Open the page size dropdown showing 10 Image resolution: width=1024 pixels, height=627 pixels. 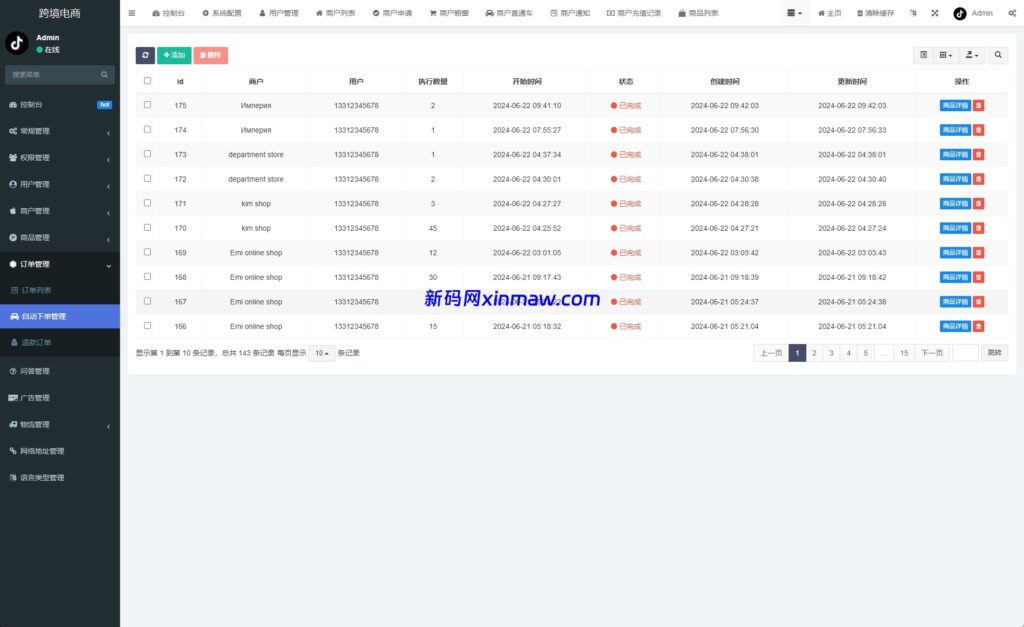tap(320, 352)
